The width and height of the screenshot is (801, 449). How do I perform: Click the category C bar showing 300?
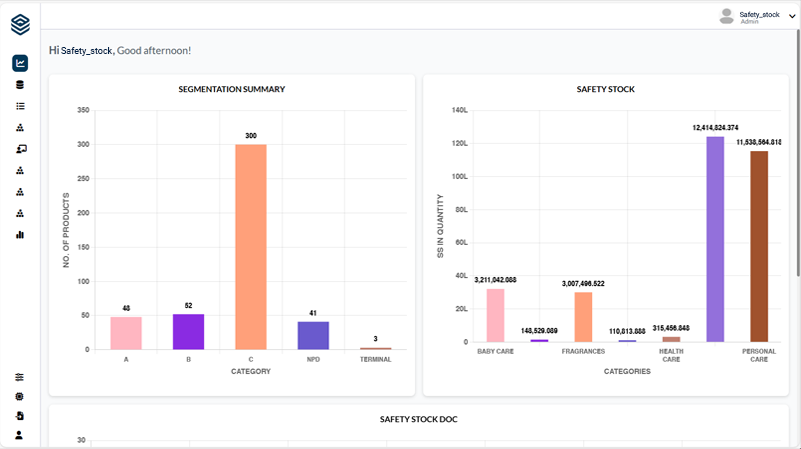pos(251,247)
